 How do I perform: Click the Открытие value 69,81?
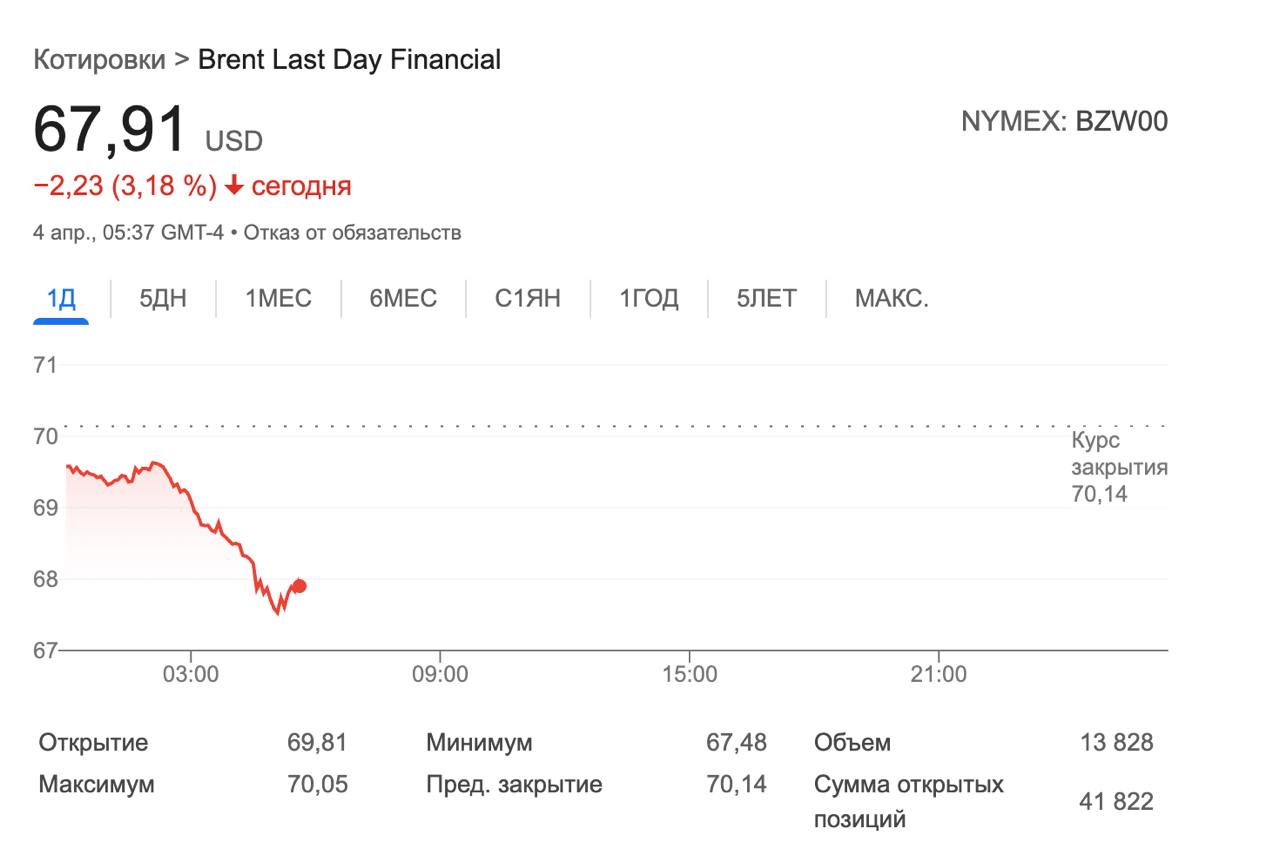coord(317,743)
